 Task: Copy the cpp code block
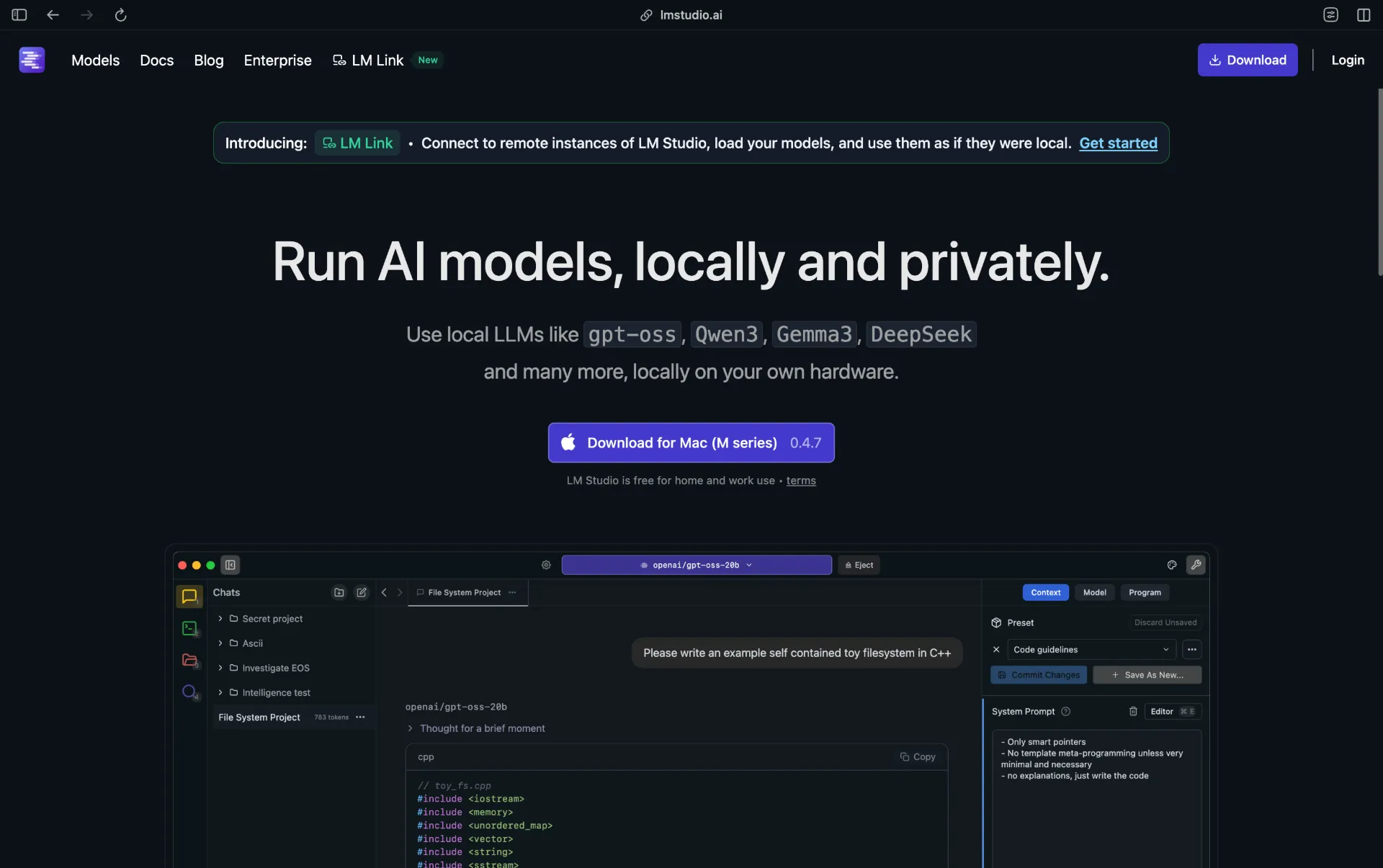(918, 757)
